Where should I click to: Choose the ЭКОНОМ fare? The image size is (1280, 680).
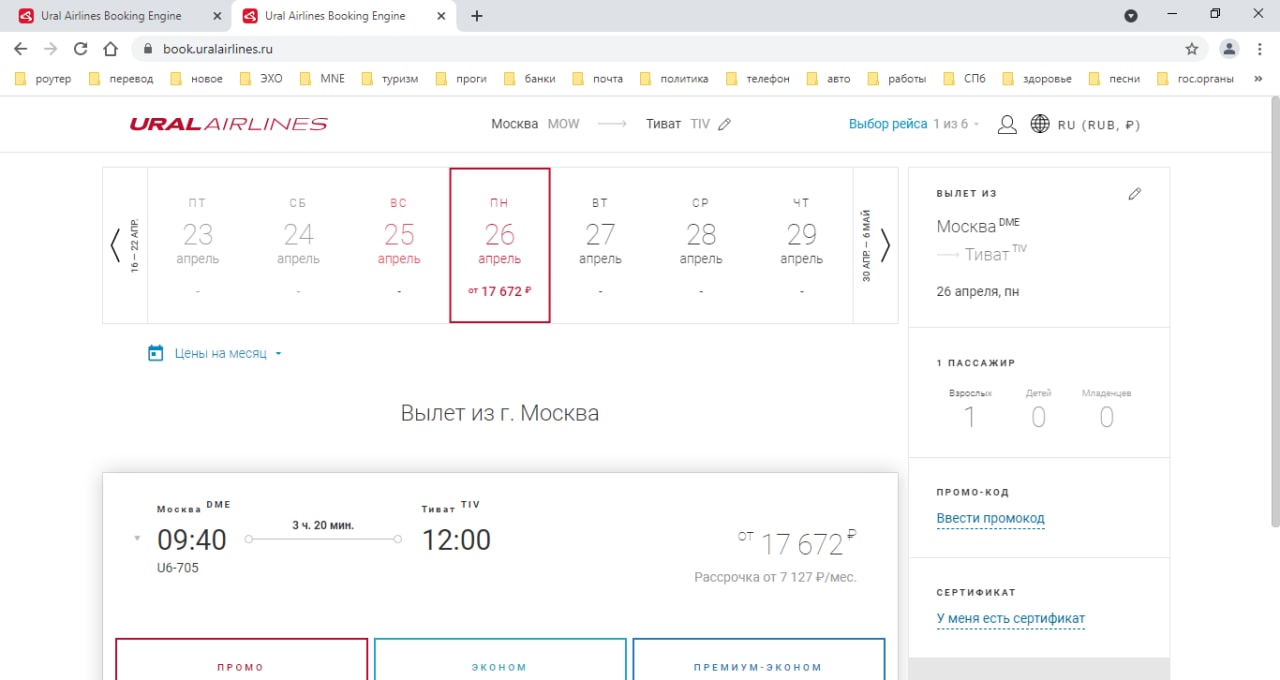[500, 660]
